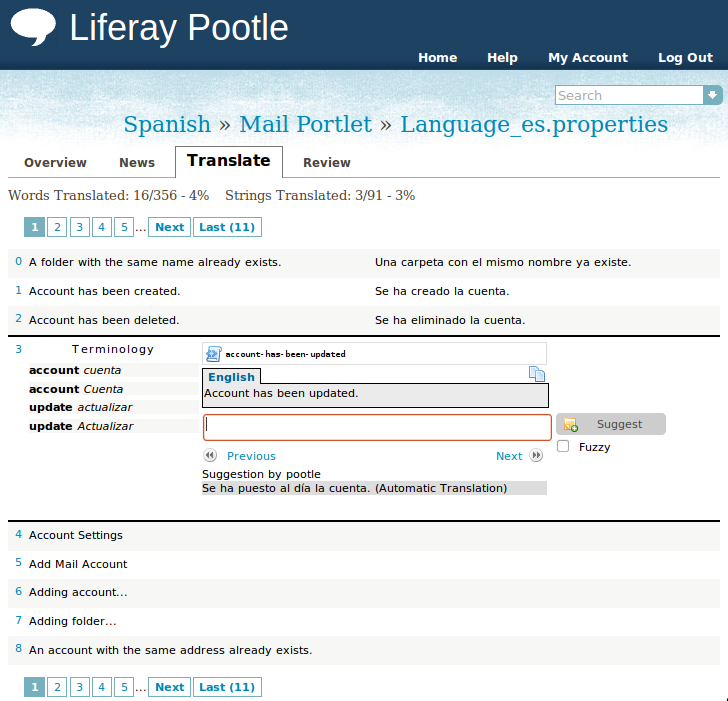Click in the translation text box
This screenshot has width=728, height=701.
(377, 427)
